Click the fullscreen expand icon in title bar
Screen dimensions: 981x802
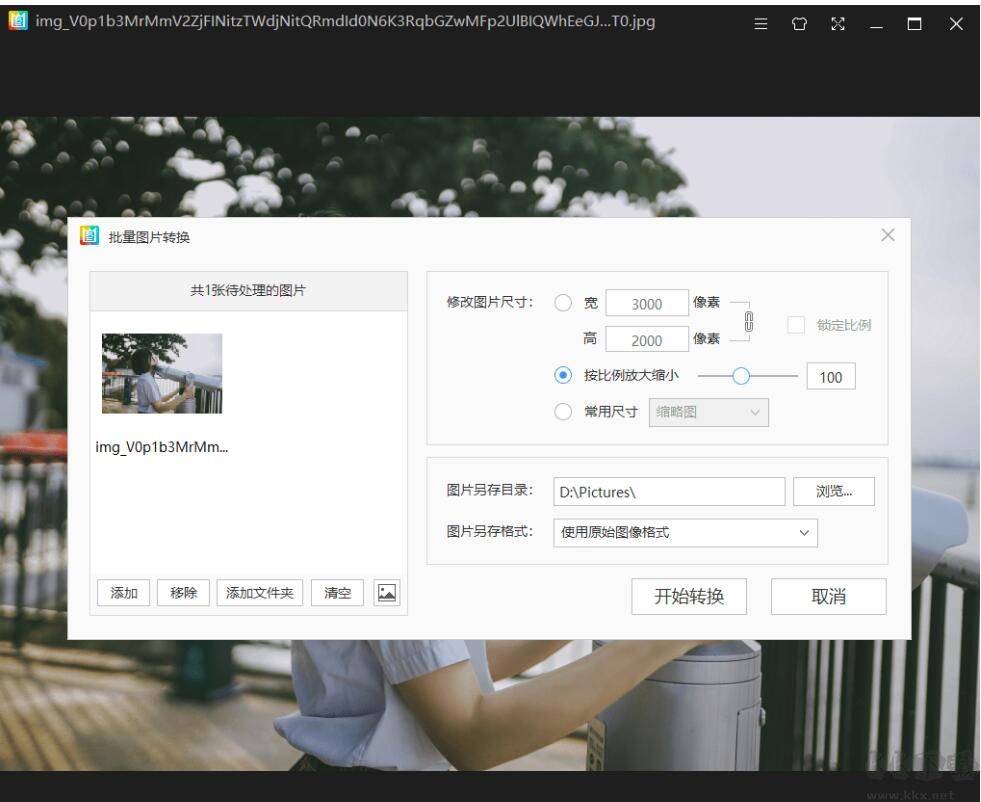coord(837,24)
